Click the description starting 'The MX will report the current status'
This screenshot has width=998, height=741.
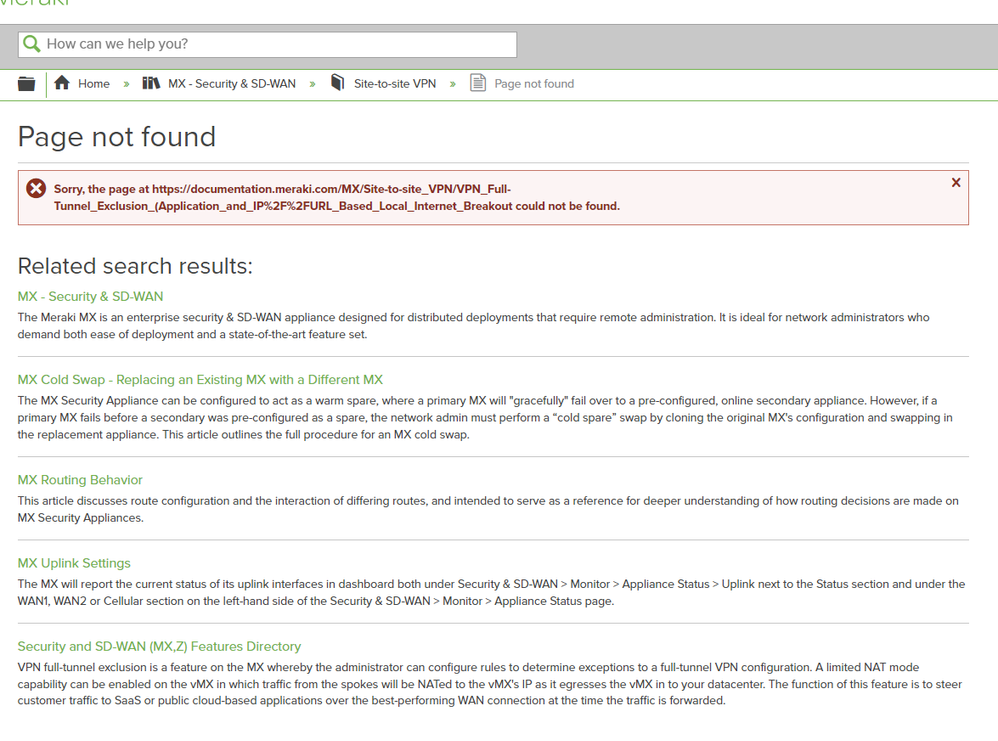pos(491,593)
